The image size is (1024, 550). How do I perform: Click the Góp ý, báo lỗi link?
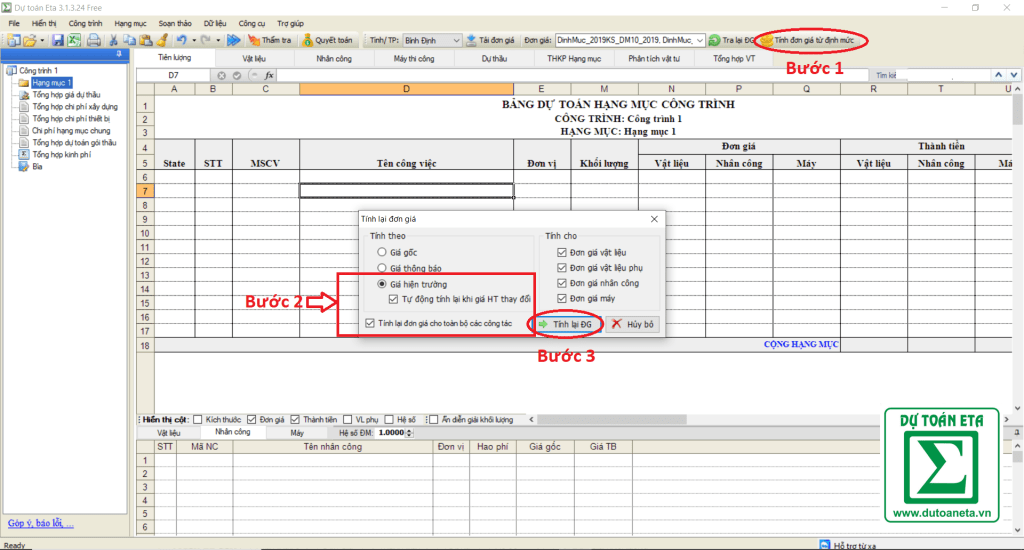pos(40,523)
